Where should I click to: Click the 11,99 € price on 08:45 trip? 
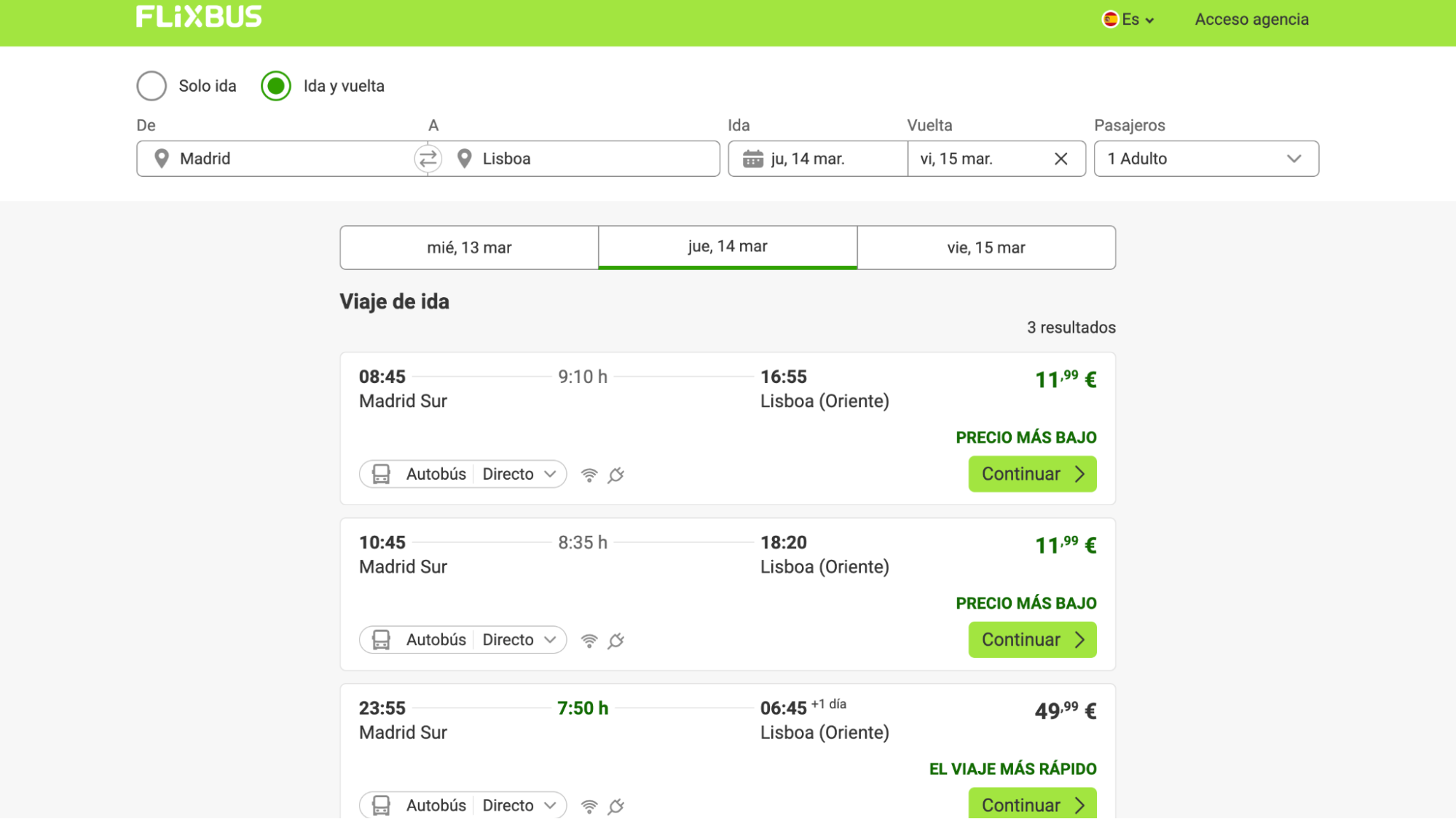click(1066, 379)
